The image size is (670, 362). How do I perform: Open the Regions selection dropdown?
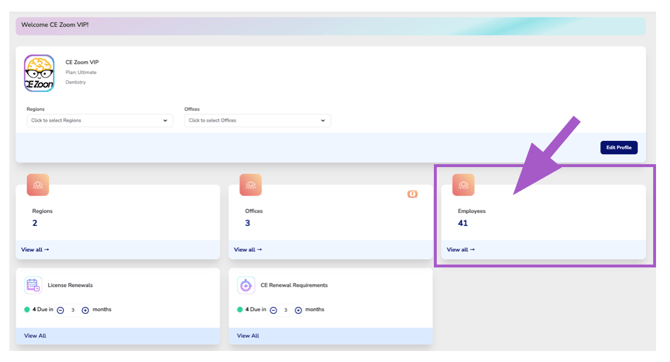pyautogui.click(x=100, y=121)
